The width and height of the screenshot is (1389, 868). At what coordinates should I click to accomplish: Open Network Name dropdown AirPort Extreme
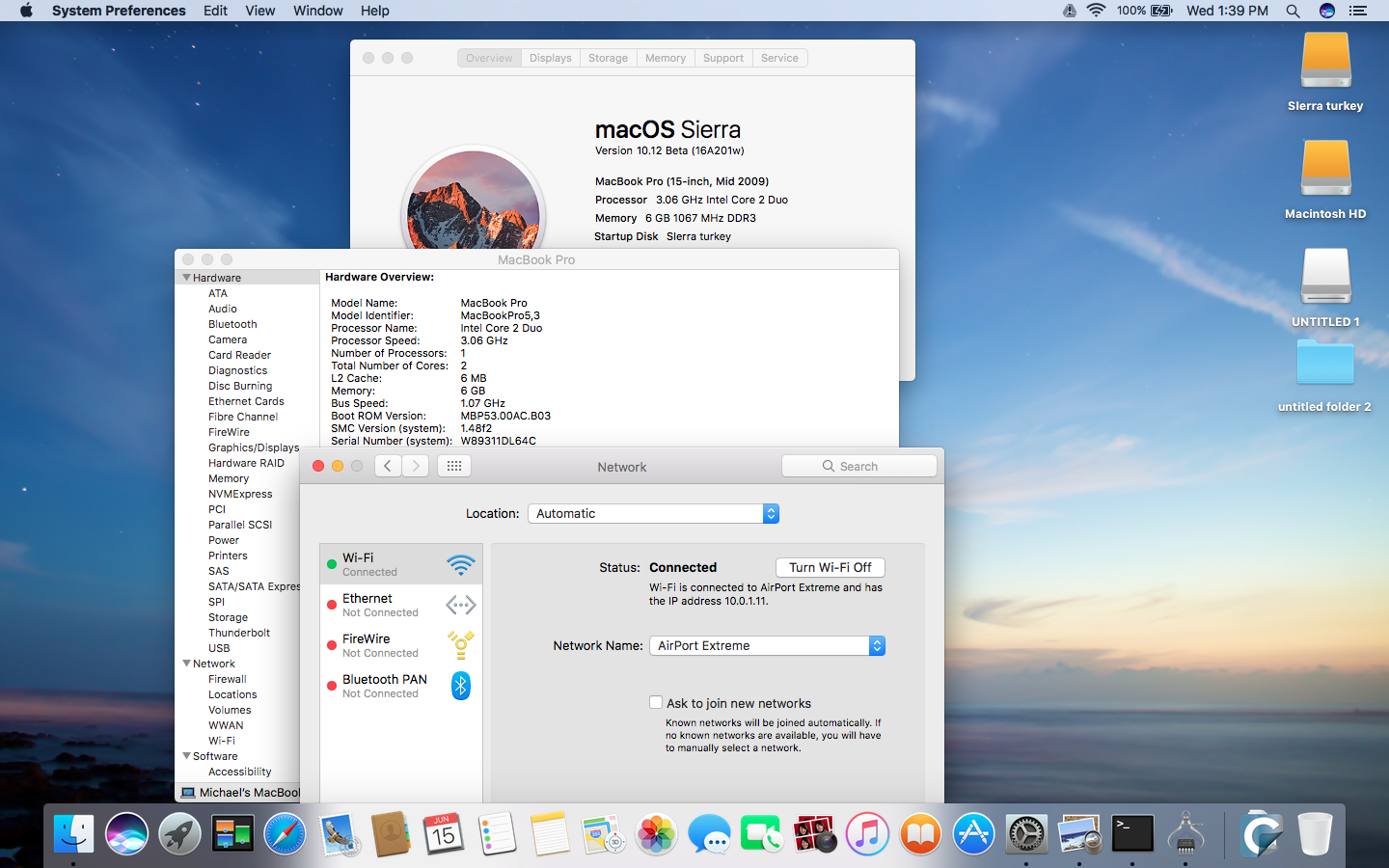pos(767,645)
